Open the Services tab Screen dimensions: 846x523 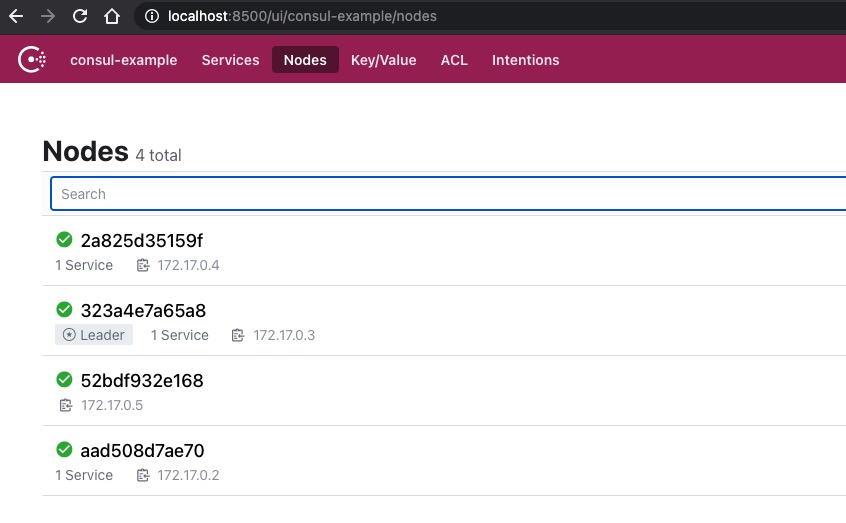pyautogui.click(x=230, y=60)
